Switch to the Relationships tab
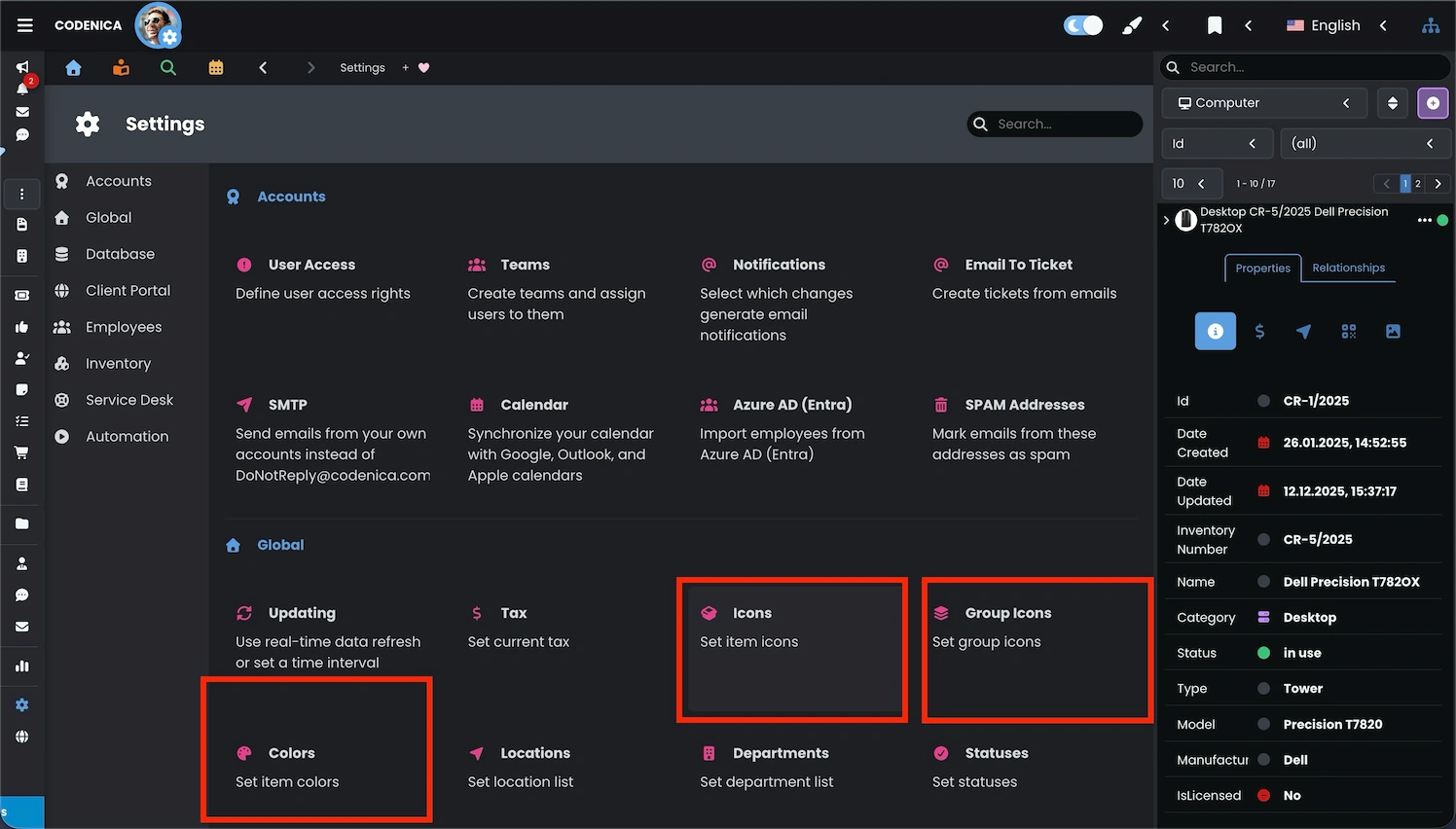The width and height of the screenshot is (1456, 829). 1348,268
